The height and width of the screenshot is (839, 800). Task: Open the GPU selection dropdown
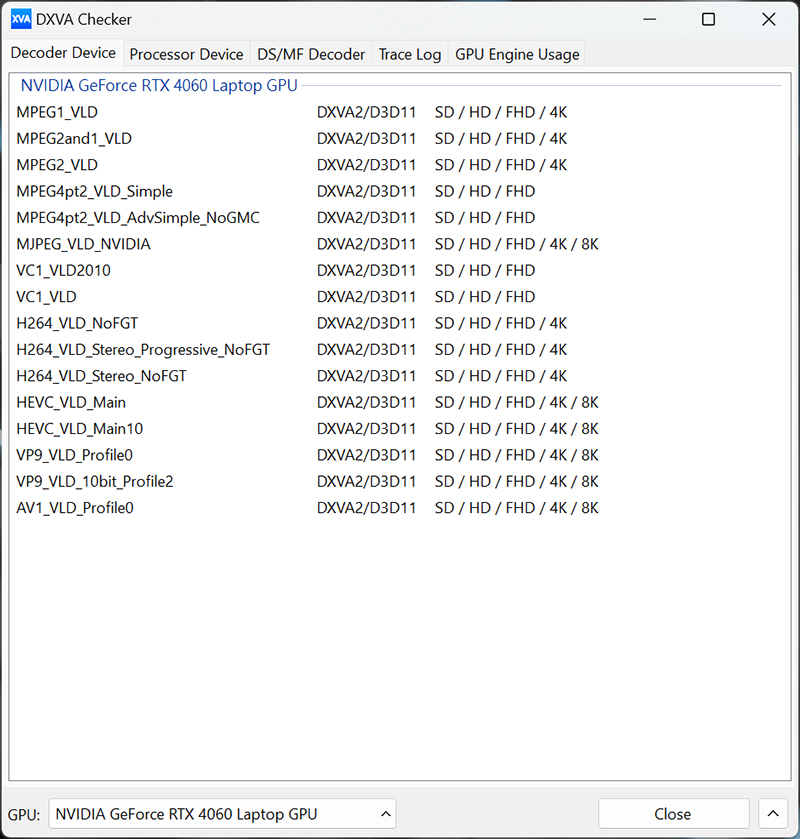tap(222, 814)
